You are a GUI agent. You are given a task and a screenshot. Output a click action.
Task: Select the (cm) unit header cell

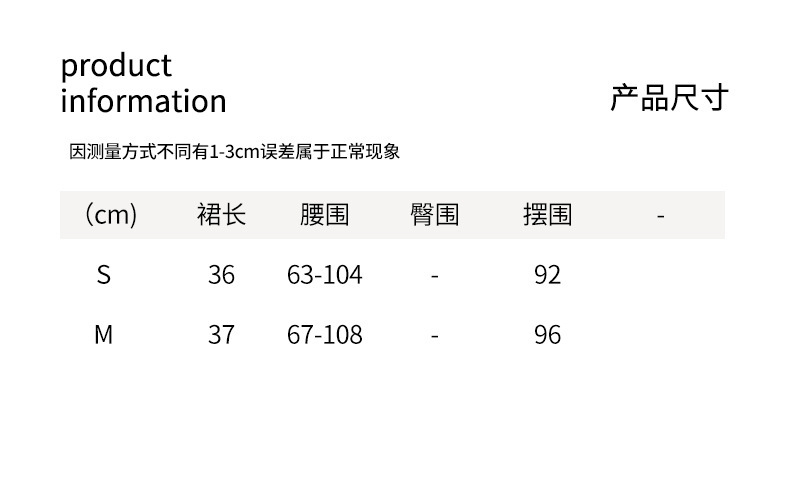coord(110,215)
